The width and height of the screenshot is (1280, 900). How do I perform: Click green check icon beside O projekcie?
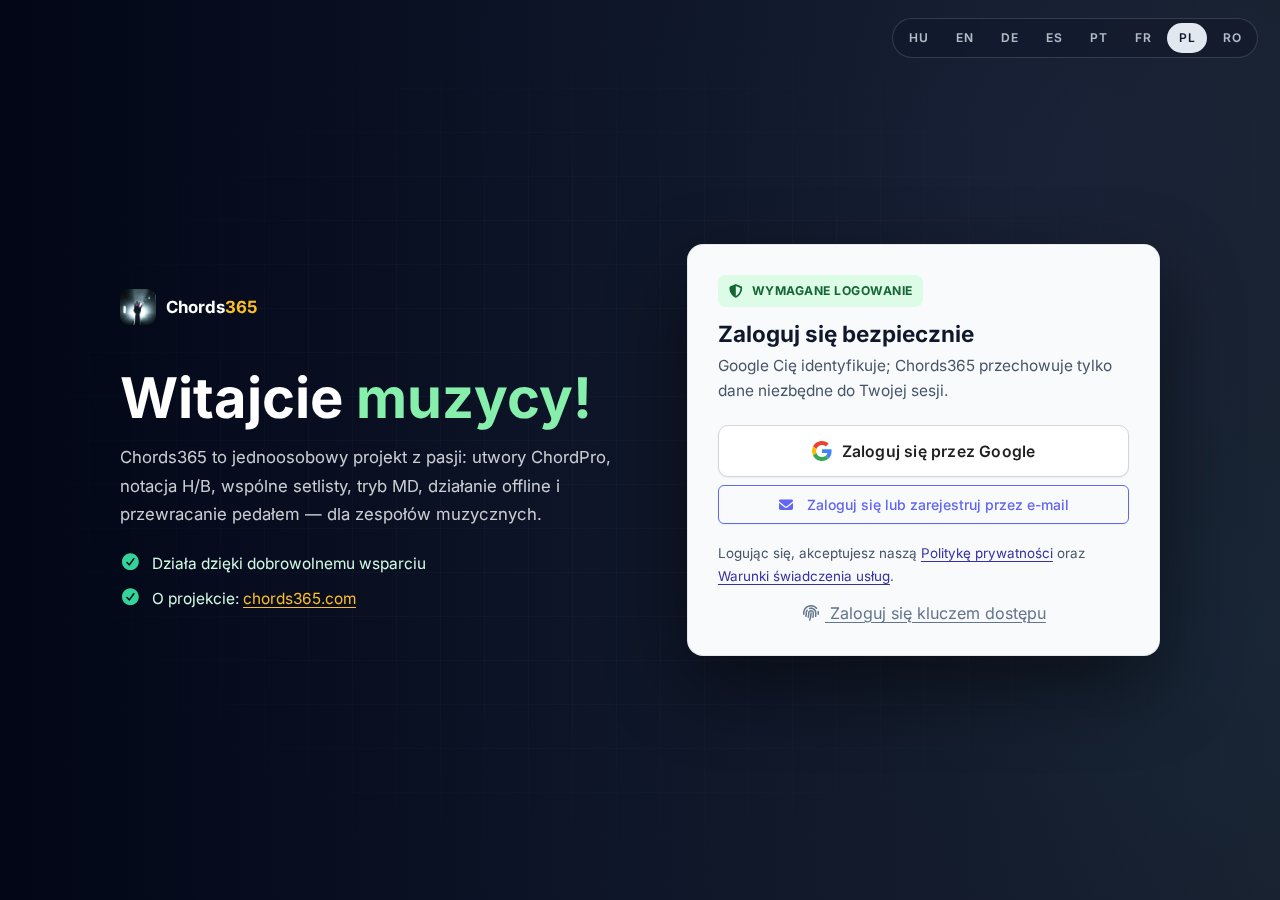click(130, 597)
